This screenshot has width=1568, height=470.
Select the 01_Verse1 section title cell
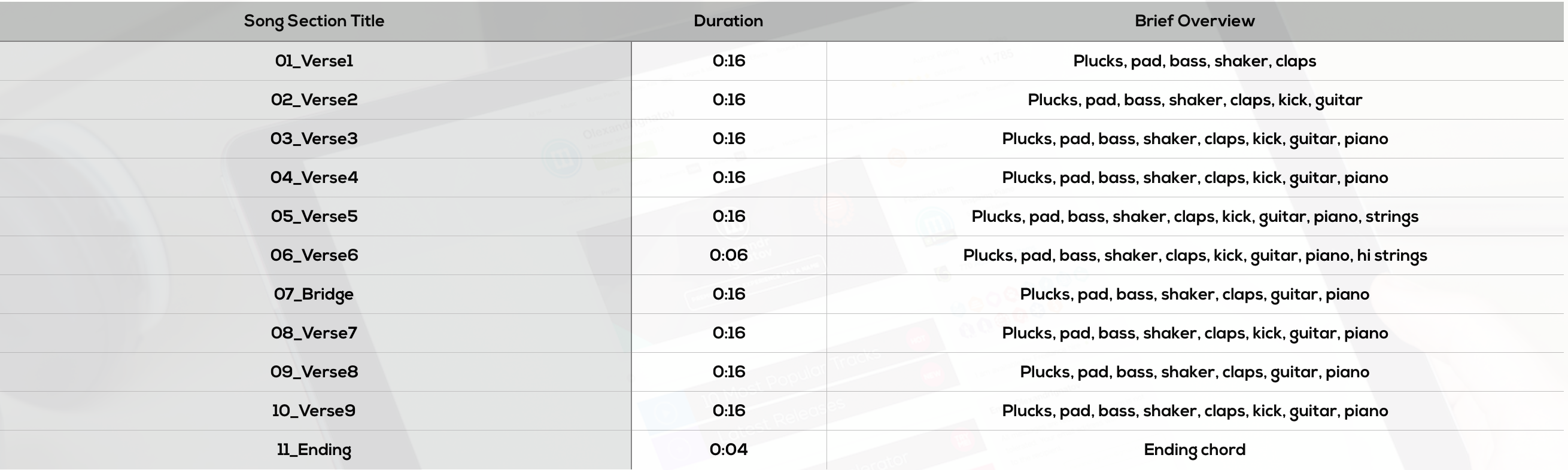click(x=314, y=61)
